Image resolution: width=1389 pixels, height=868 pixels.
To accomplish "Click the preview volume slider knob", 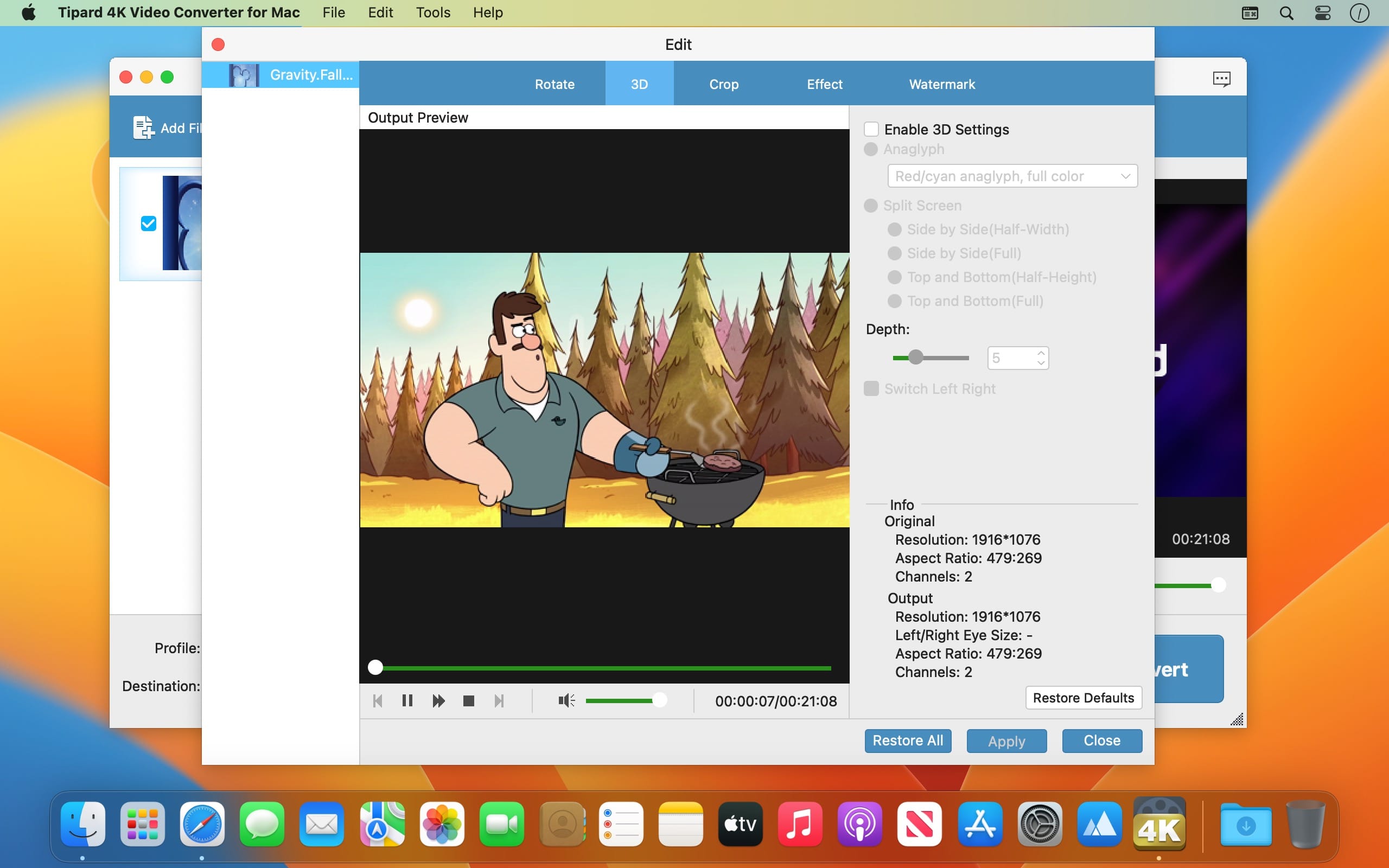I will pos(659,700).
